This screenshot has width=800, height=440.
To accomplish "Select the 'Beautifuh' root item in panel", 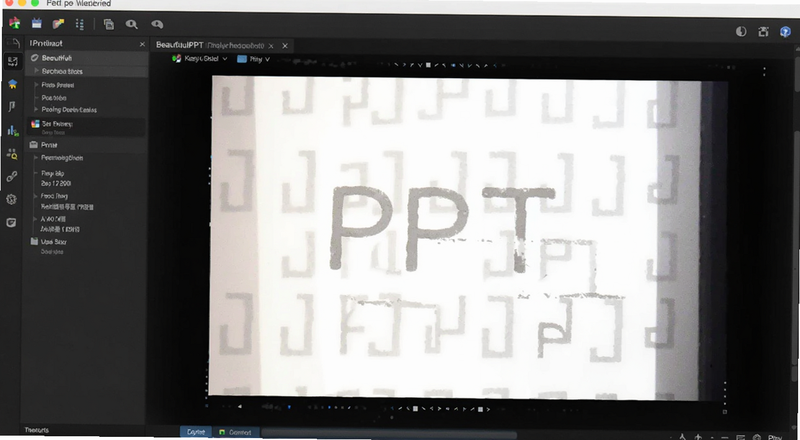I will tap(87, 58).
